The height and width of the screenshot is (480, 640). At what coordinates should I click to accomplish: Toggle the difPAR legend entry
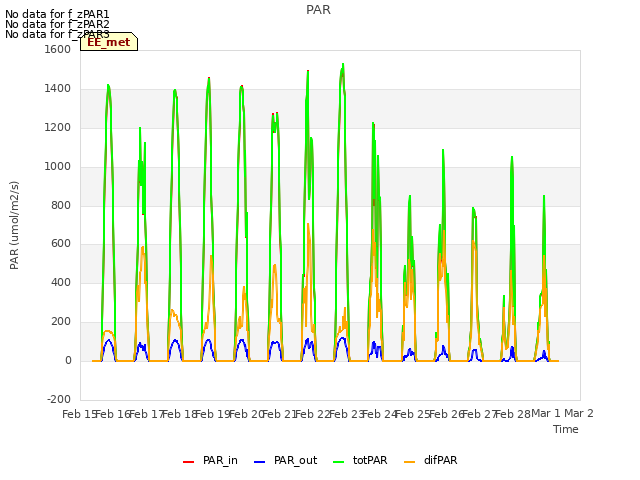click(430, 460)
